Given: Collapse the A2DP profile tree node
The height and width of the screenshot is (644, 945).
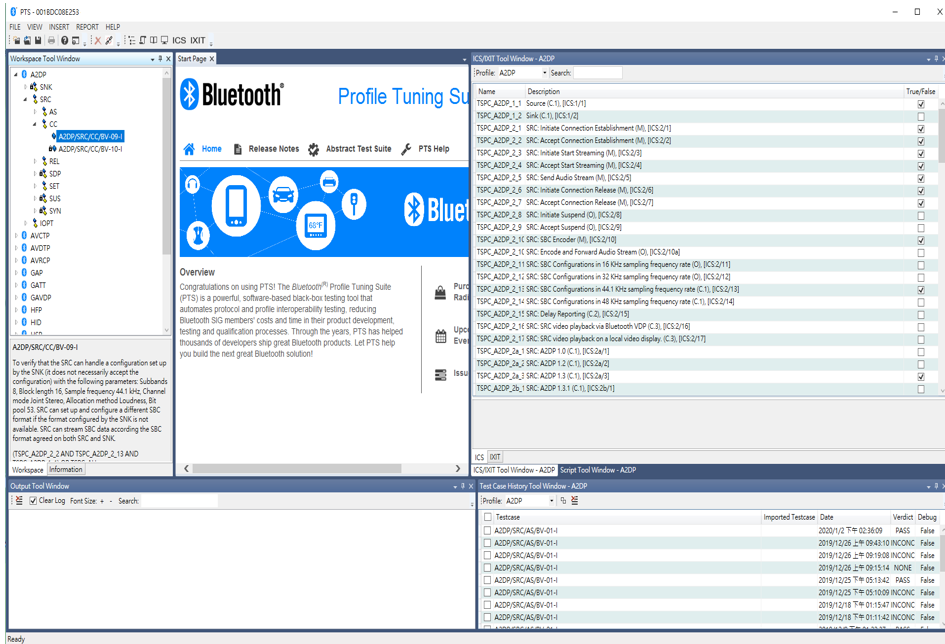Looking at the screenshot, I should pos(16,75).
